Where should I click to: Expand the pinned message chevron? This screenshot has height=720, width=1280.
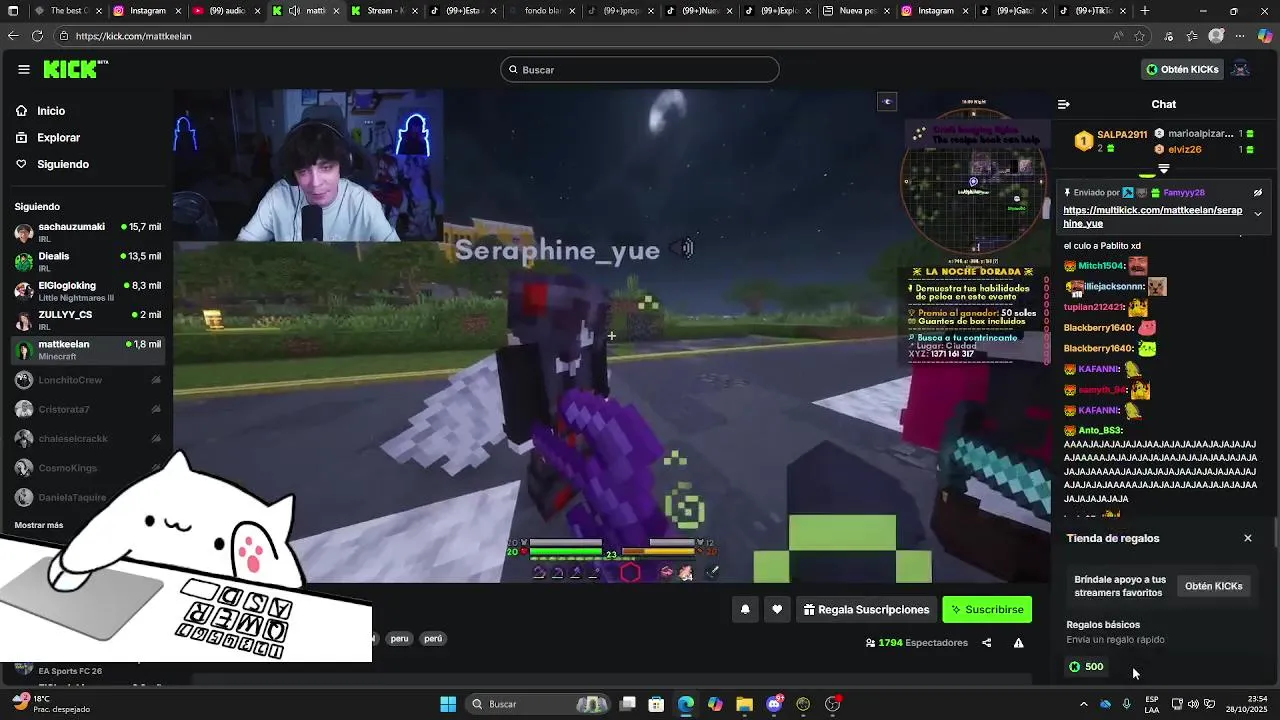[x=1258, y=213]
